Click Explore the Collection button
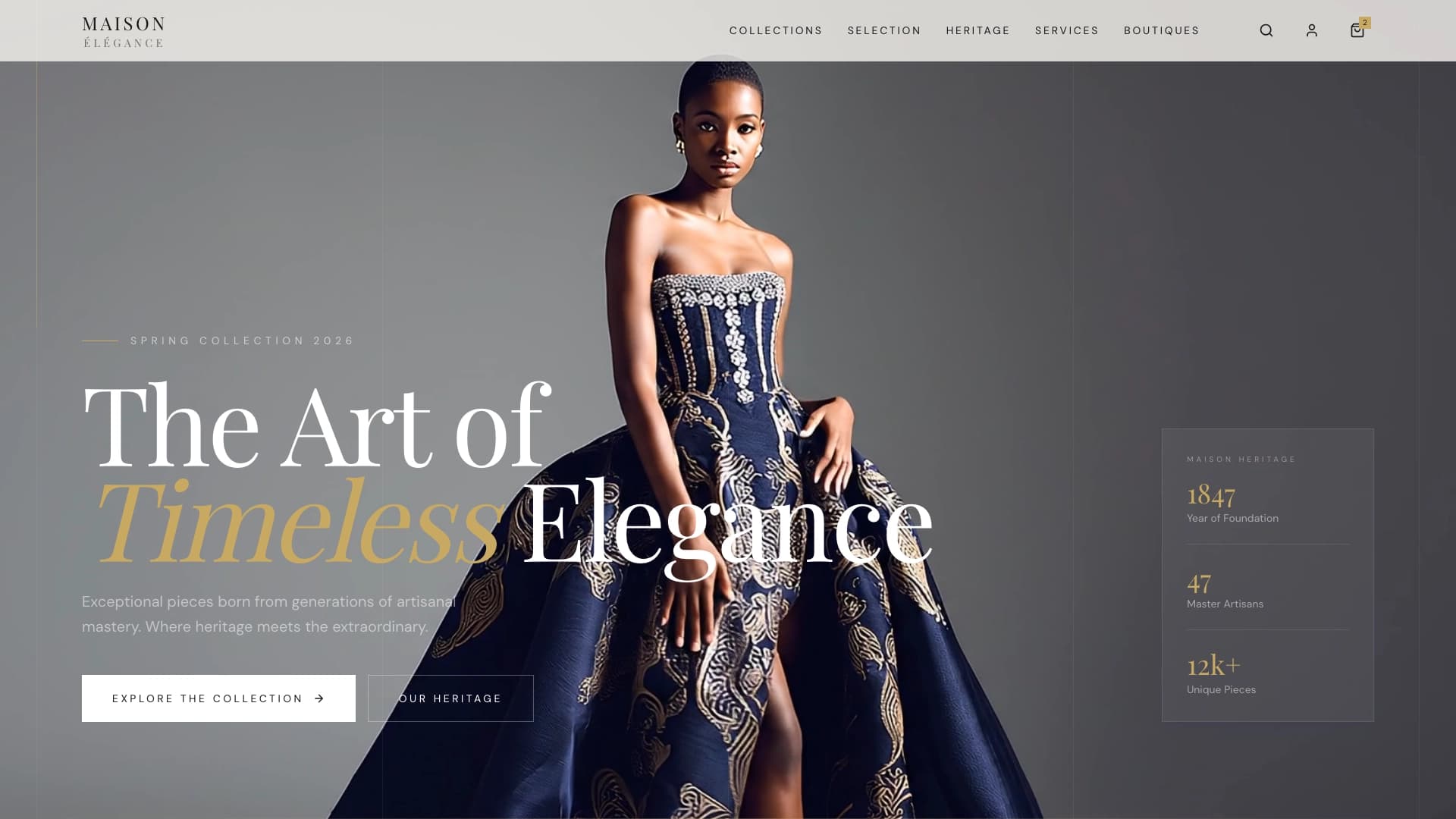This screenshot has width=1456, height=819. tap(218, 698)
